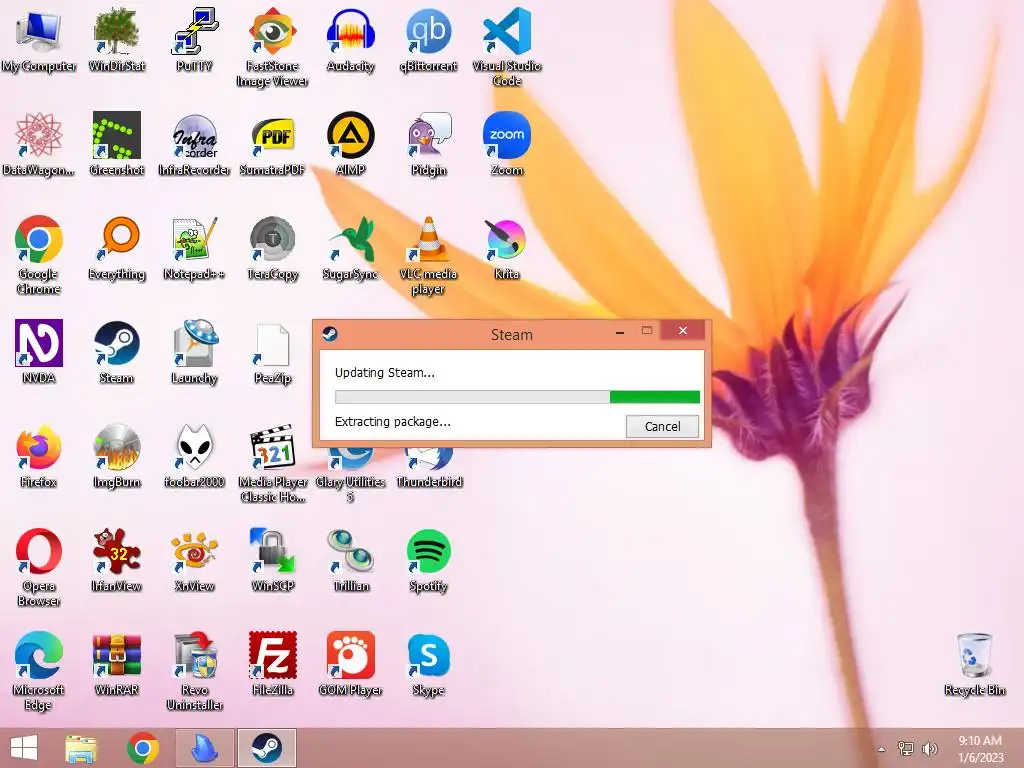Select the WinDirStat shortcut
The image size is (1024, 768).
tap(116, 40)
